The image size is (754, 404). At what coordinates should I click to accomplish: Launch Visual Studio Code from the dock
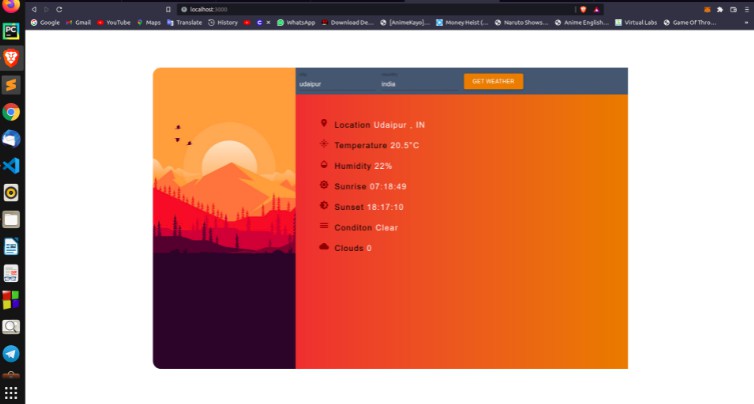pyautogui.click(x=11, y=166)
